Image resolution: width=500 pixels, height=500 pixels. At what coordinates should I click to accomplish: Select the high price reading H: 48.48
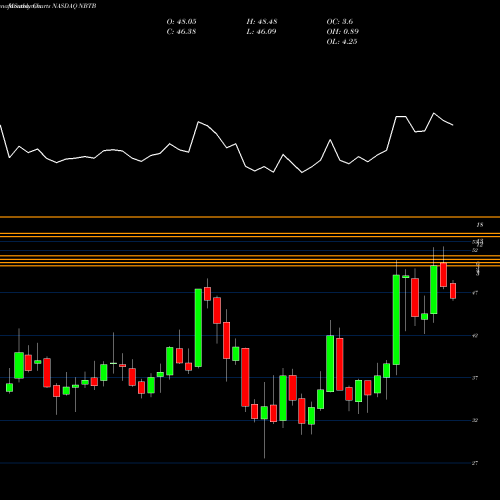[x=262, y=22]
